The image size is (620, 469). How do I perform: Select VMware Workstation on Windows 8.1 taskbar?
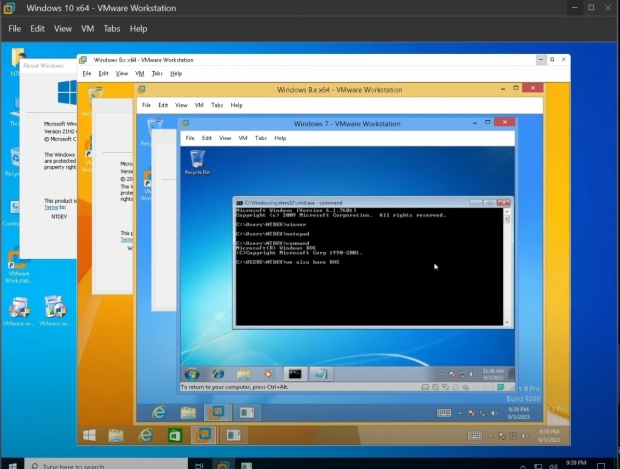(203, 435)
